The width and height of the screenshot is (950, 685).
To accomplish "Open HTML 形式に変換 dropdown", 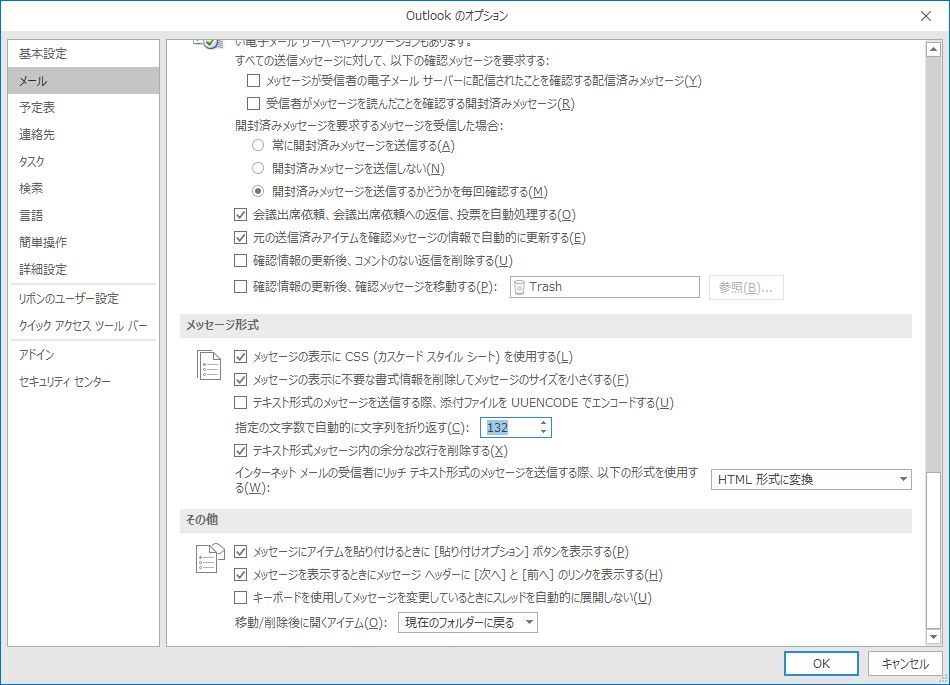I will (811, 480).
